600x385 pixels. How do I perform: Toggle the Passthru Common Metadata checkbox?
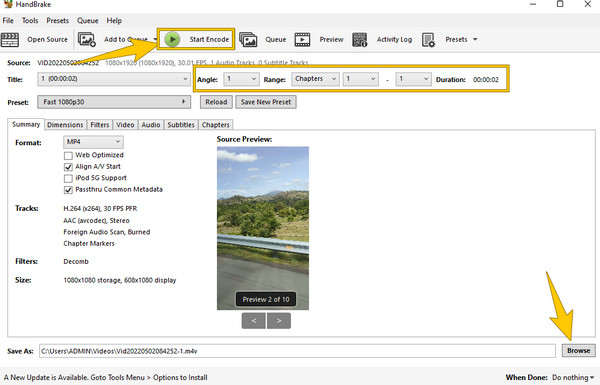tap(68, 190)
